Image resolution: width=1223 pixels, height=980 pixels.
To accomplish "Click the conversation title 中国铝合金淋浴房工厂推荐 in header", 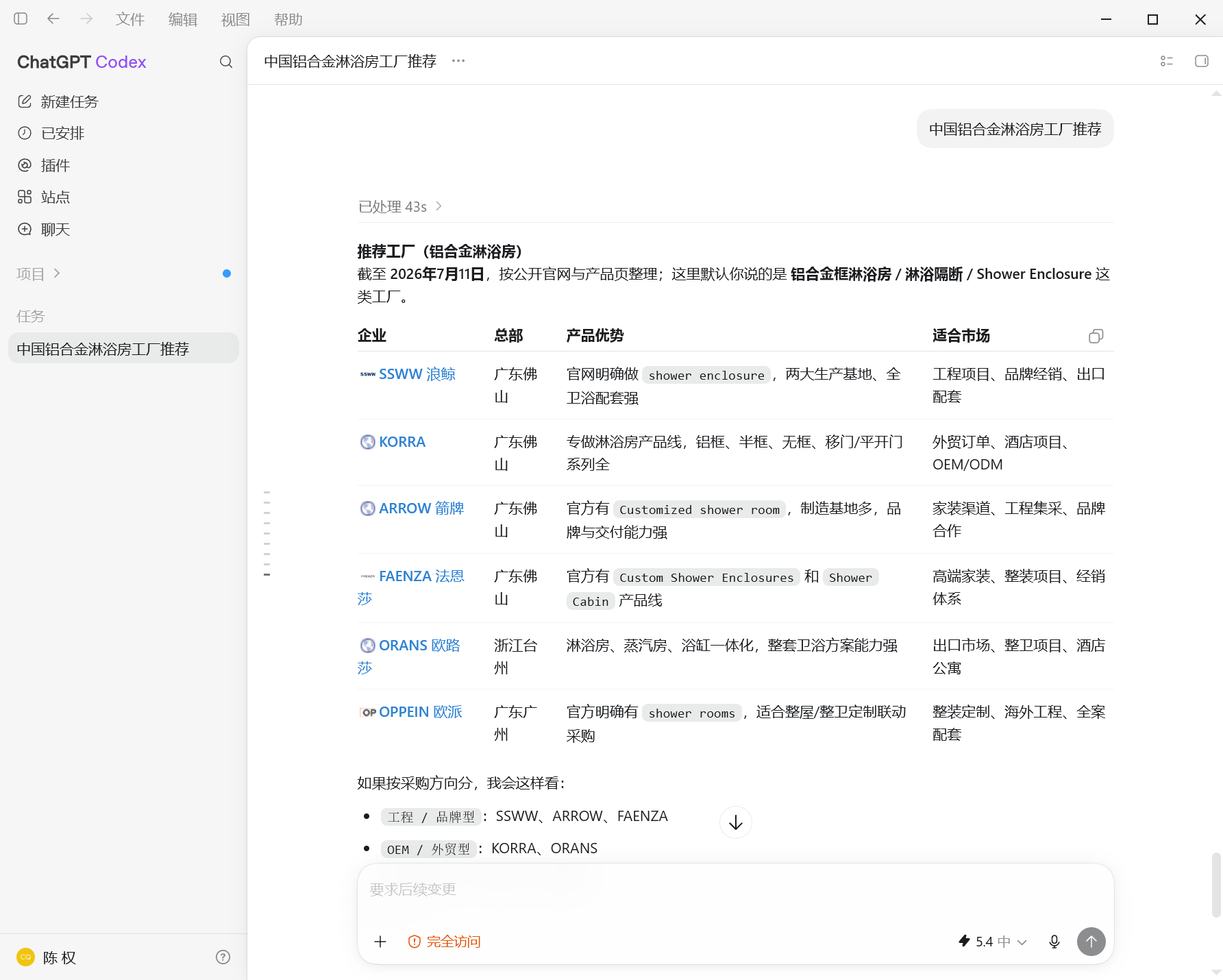I will (350, 61).
